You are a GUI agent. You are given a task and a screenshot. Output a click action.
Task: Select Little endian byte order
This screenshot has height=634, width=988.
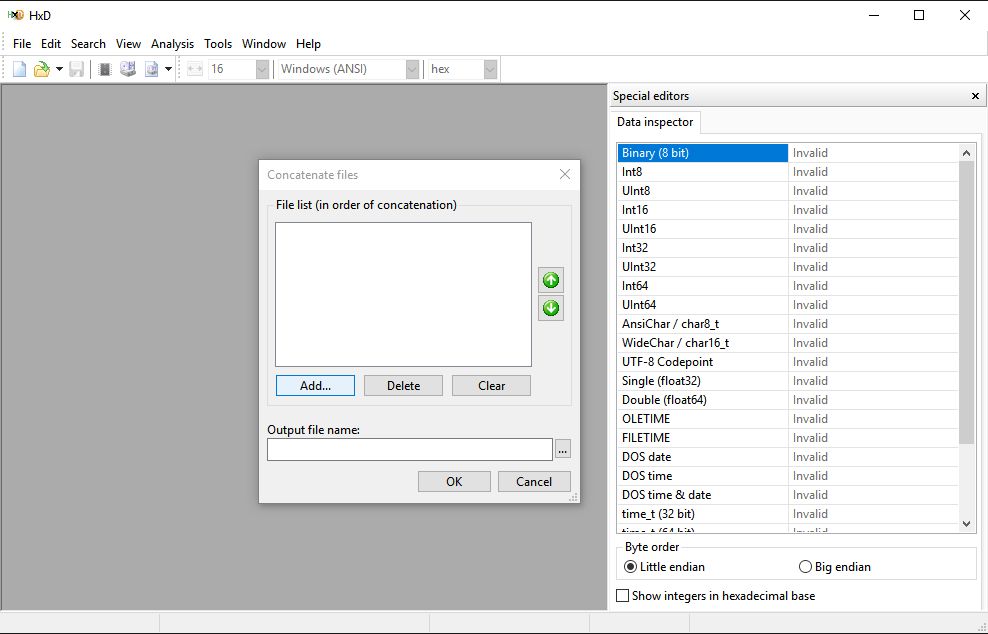pyautogui.click(x=630, y=567)
